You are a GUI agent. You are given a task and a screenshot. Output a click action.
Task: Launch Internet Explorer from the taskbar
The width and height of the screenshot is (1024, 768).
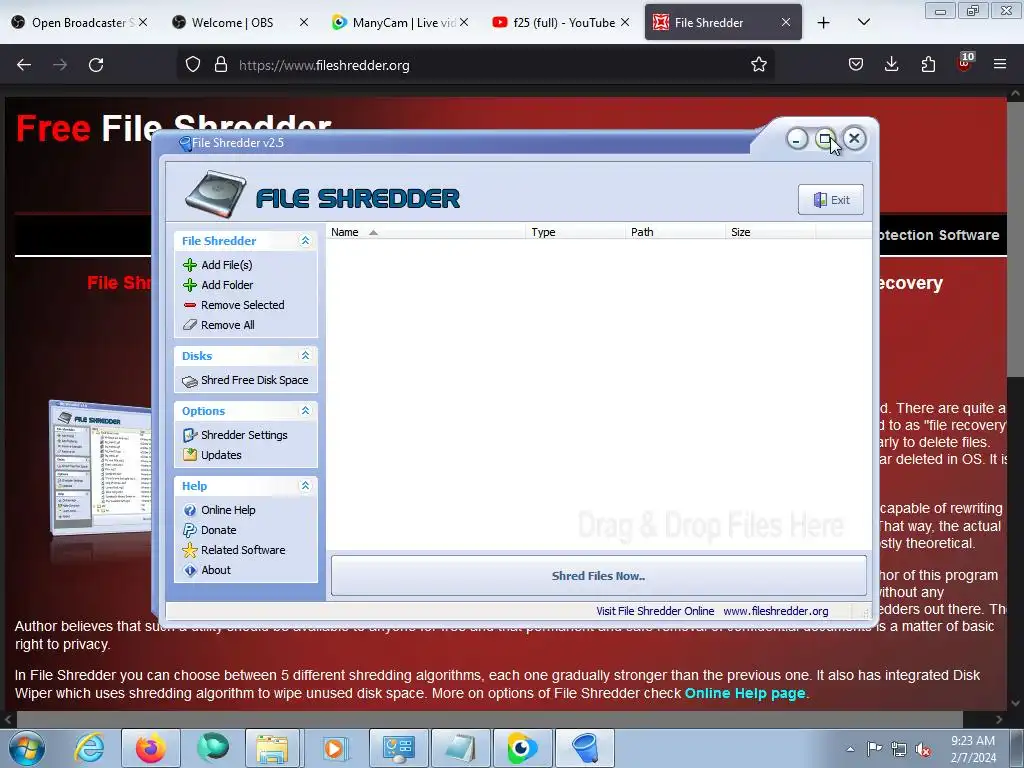tap(89, 748)
